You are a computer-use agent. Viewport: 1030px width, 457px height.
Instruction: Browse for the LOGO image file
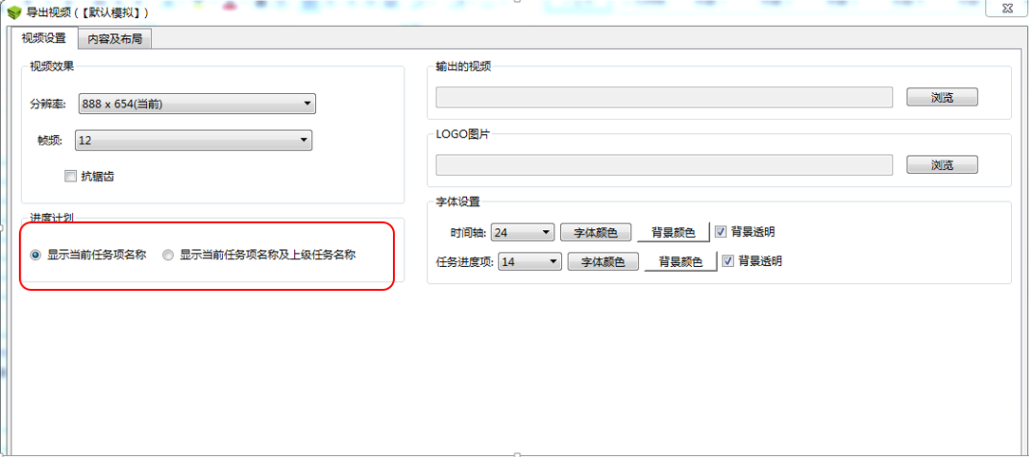pyautogui.click(x=942, y=165)
